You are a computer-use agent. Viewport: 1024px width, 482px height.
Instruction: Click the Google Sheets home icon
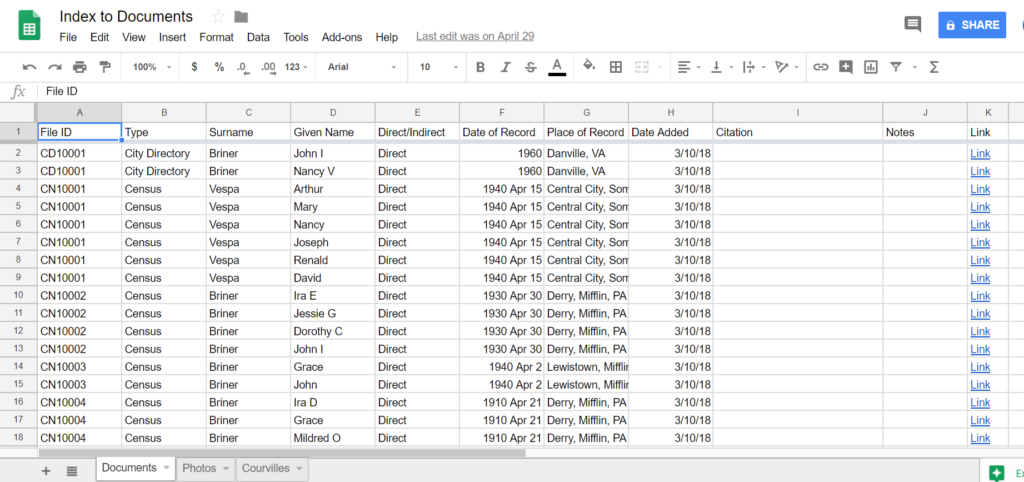pos(29,27)
